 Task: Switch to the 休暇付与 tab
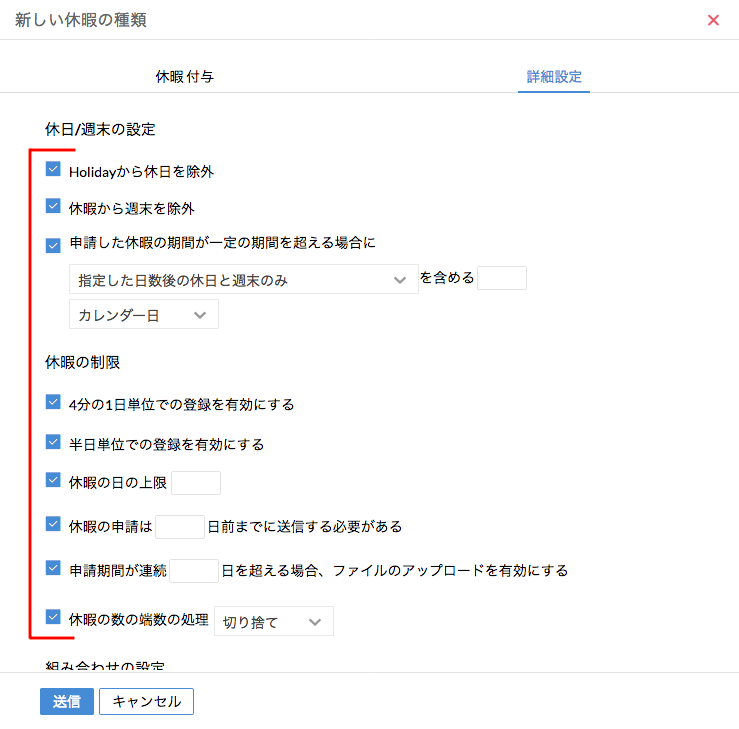184,76
